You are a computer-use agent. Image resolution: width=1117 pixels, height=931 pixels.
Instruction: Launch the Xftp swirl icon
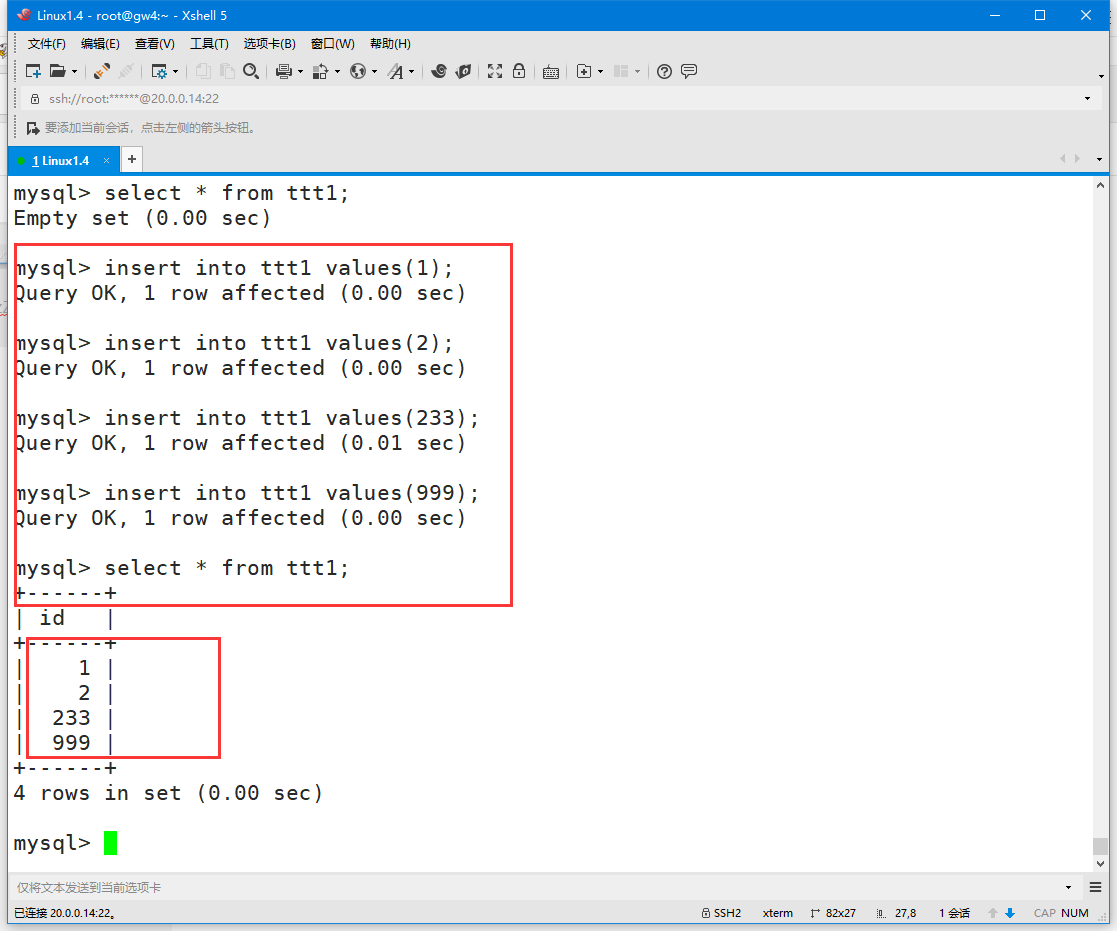(439, 71)
